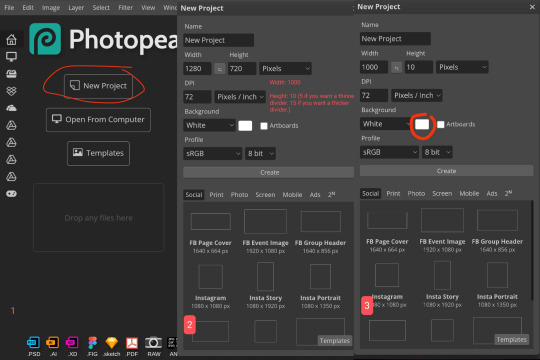Open the Filter menu

coord(125,8)
